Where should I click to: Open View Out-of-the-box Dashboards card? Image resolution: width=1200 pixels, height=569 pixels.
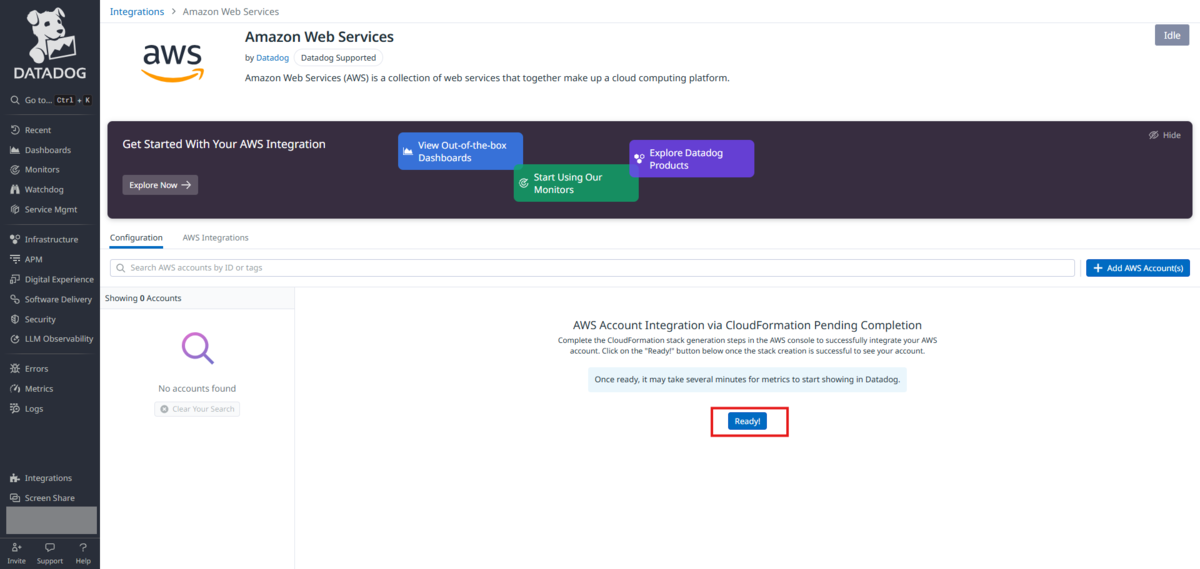(x=460, y=151)
